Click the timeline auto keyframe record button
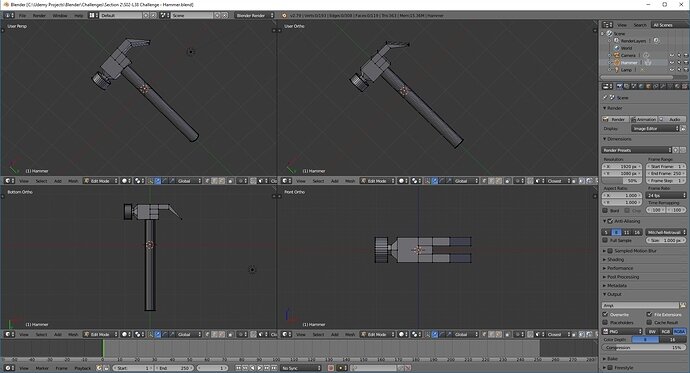This screenshot has width=690, height=373. (x=331, y=368)
